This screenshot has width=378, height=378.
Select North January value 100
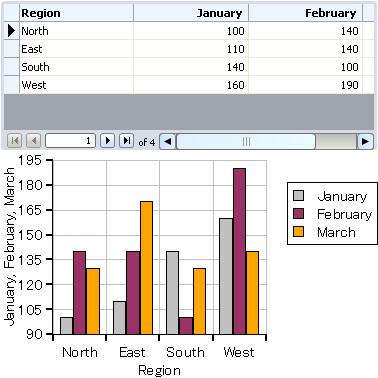click(191, 31)
